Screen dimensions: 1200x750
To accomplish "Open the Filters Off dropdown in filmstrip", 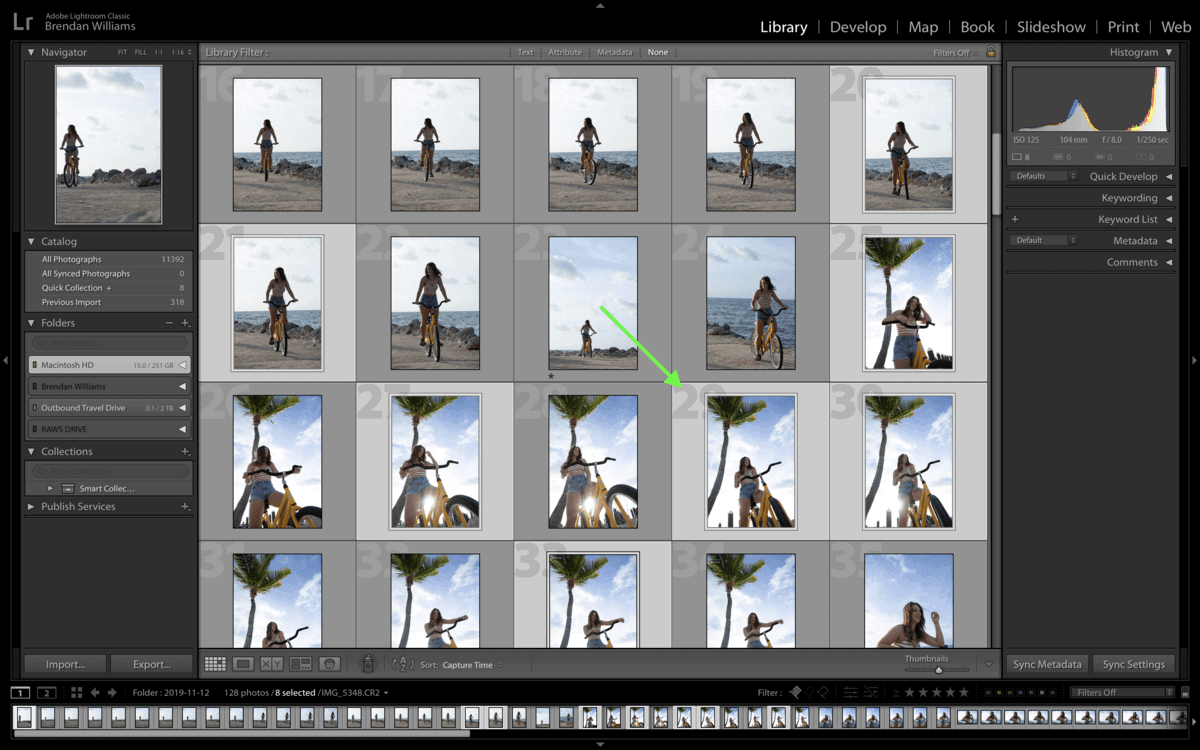I will pyautogui.click(x=1121, y=692).
